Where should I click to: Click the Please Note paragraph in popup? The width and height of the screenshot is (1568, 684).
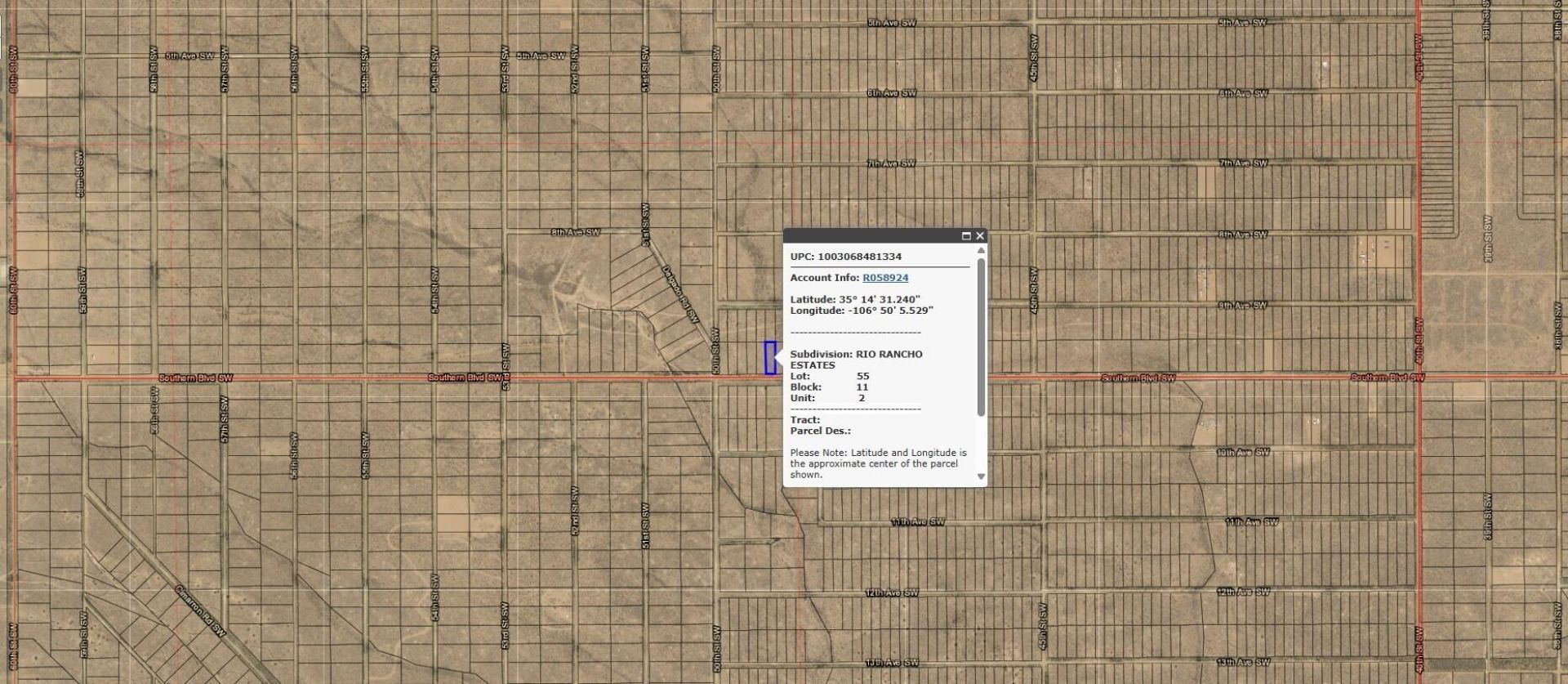pyautogui.click(x=878, y=463)
